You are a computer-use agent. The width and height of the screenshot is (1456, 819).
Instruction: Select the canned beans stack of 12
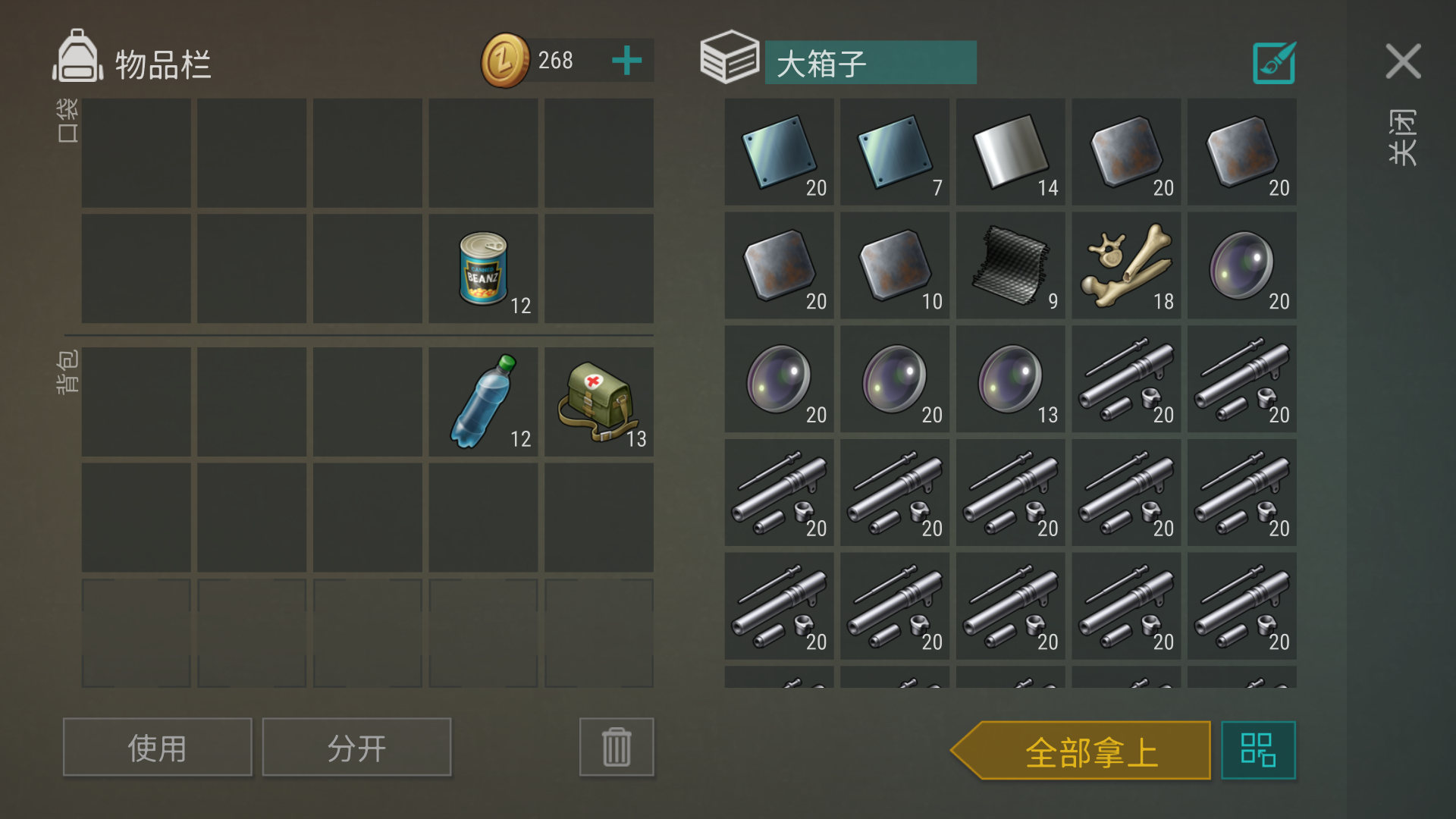(x=483, y=268)
